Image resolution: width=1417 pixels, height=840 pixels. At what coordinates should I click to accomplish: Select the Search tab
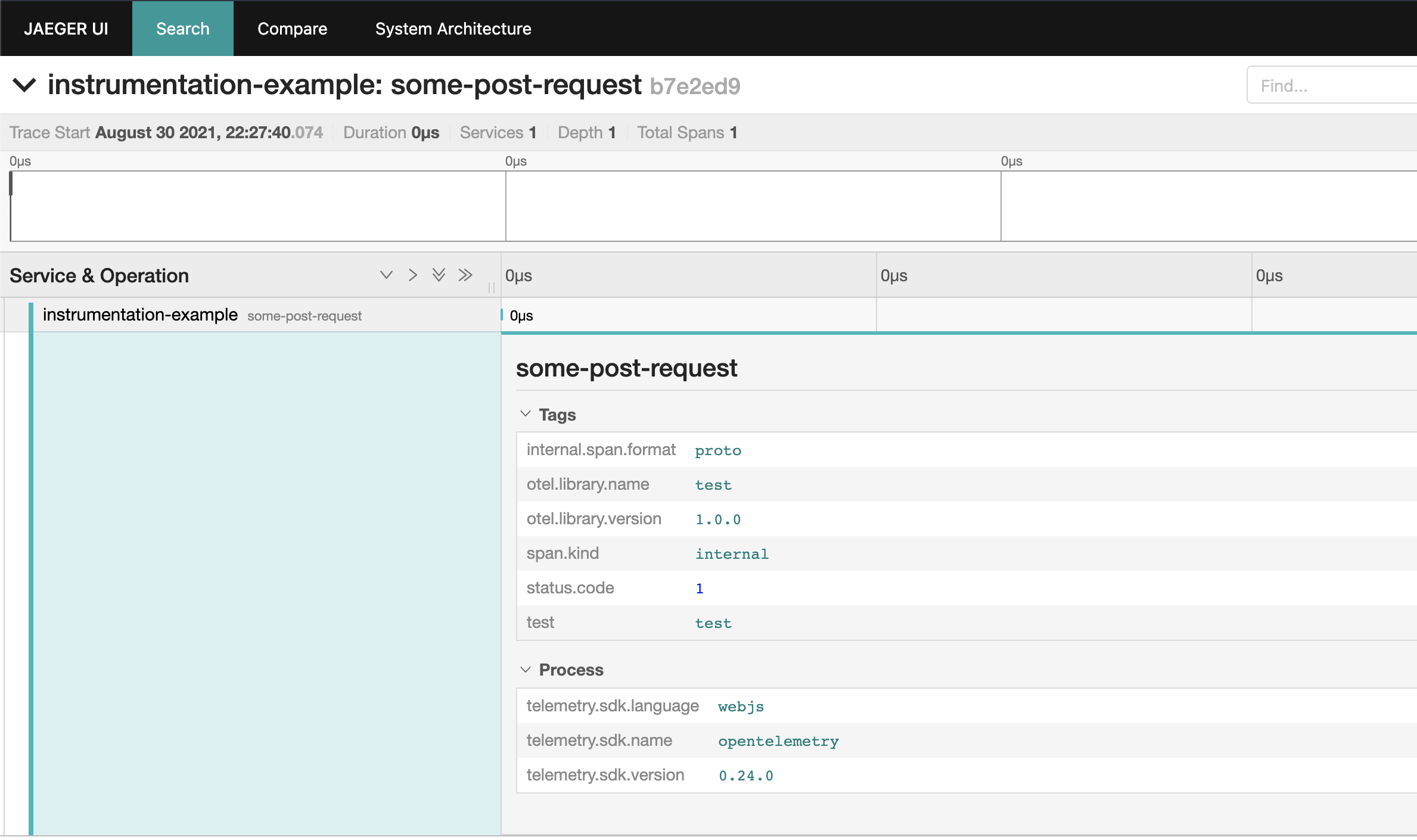pos(182,28)
